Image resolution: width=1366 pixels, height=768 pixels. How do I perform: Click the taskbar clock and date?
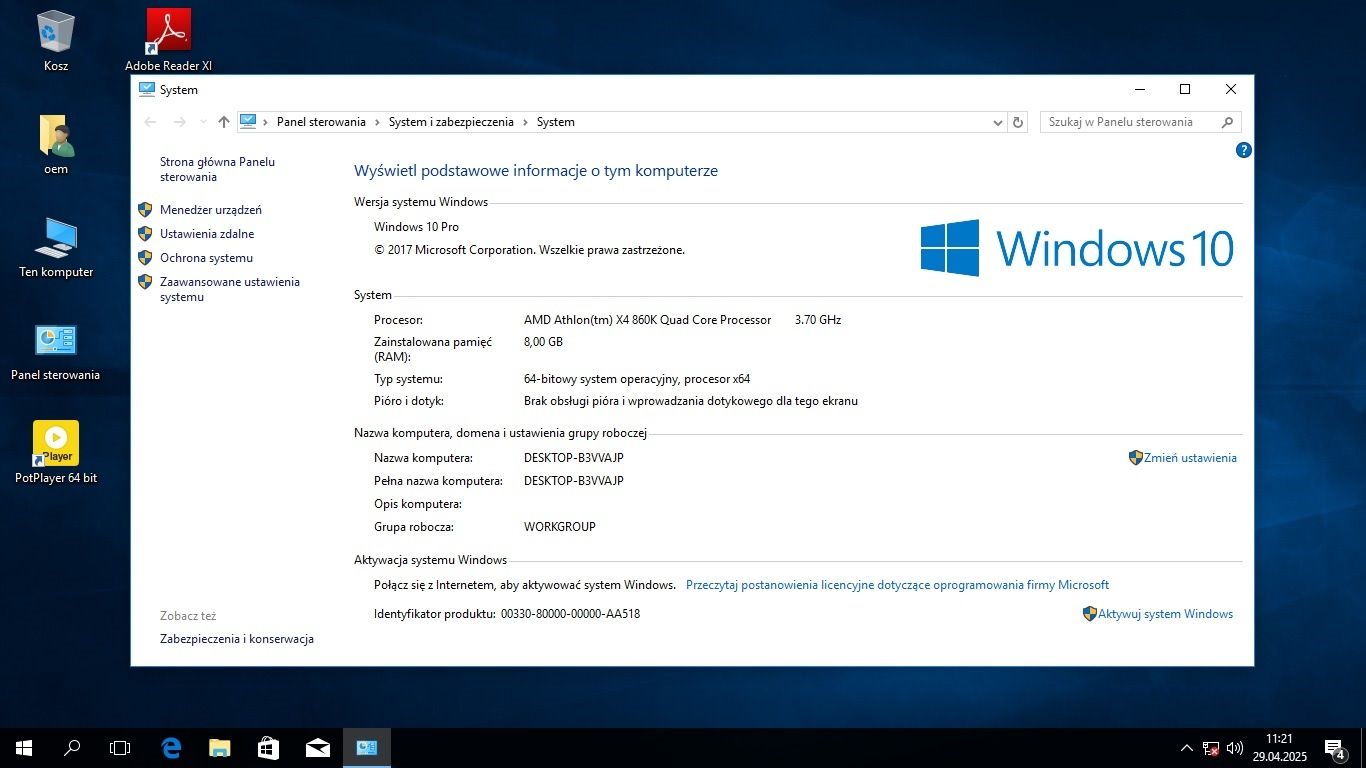coord(1279,748)
